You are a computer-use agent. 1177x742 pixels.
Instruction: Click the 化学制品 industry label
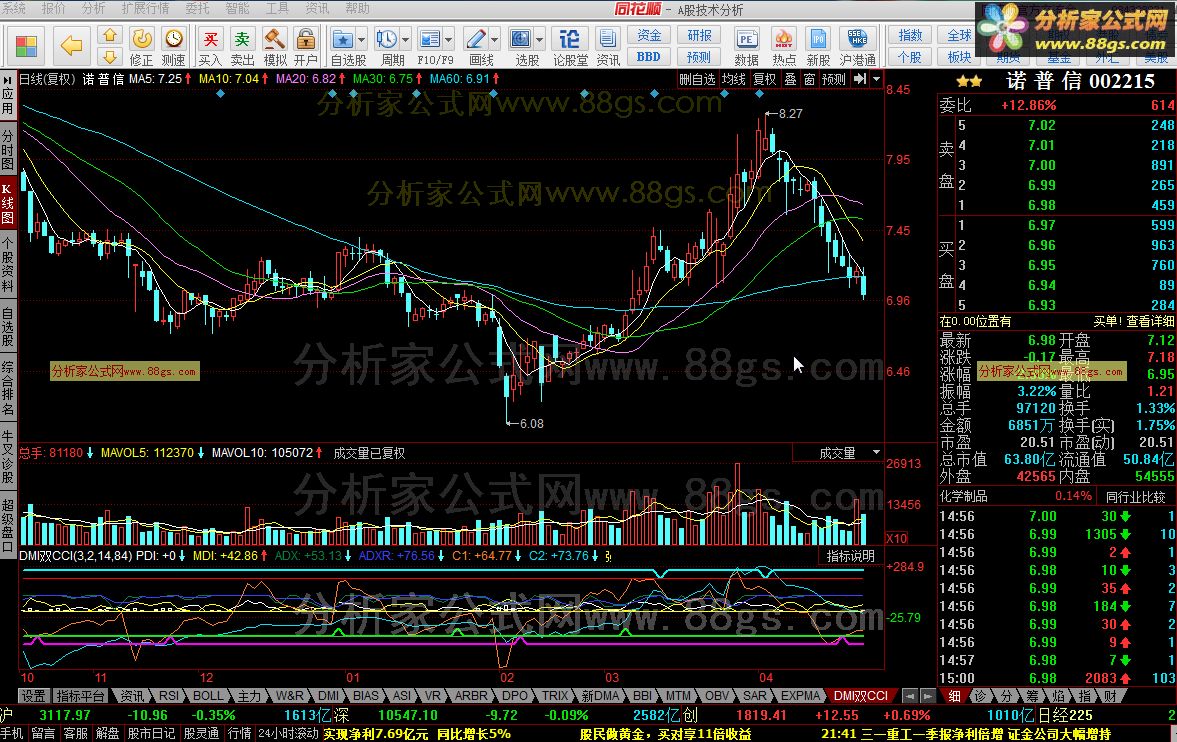pyautogui.click(x=964, y=496)
